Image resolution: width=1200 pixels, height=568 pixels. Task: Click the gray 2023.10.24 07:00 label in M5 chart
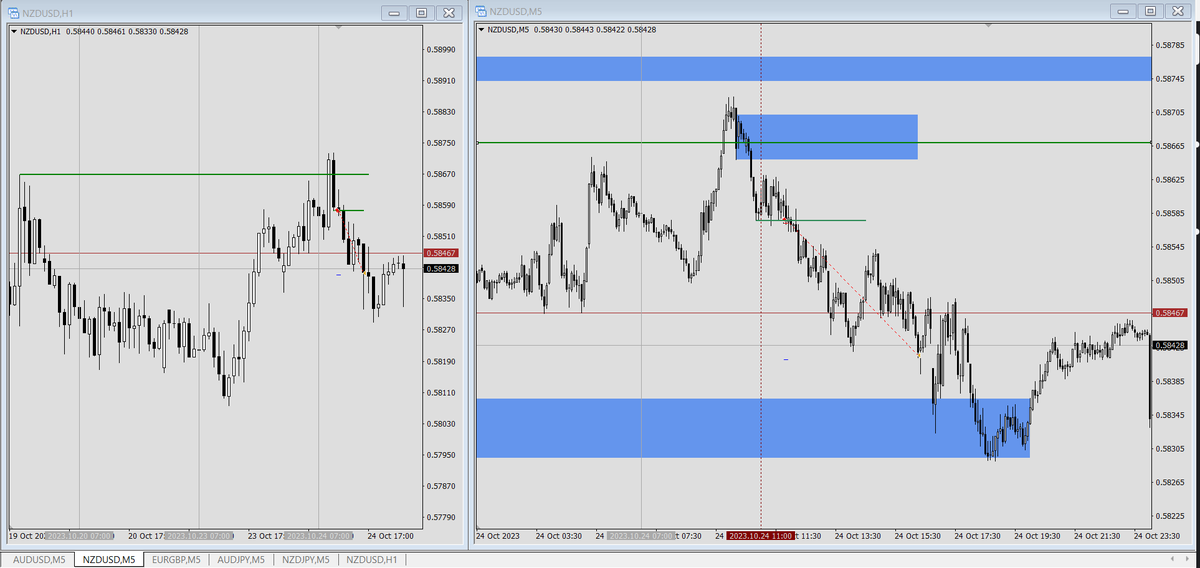(x=640, y=536)
